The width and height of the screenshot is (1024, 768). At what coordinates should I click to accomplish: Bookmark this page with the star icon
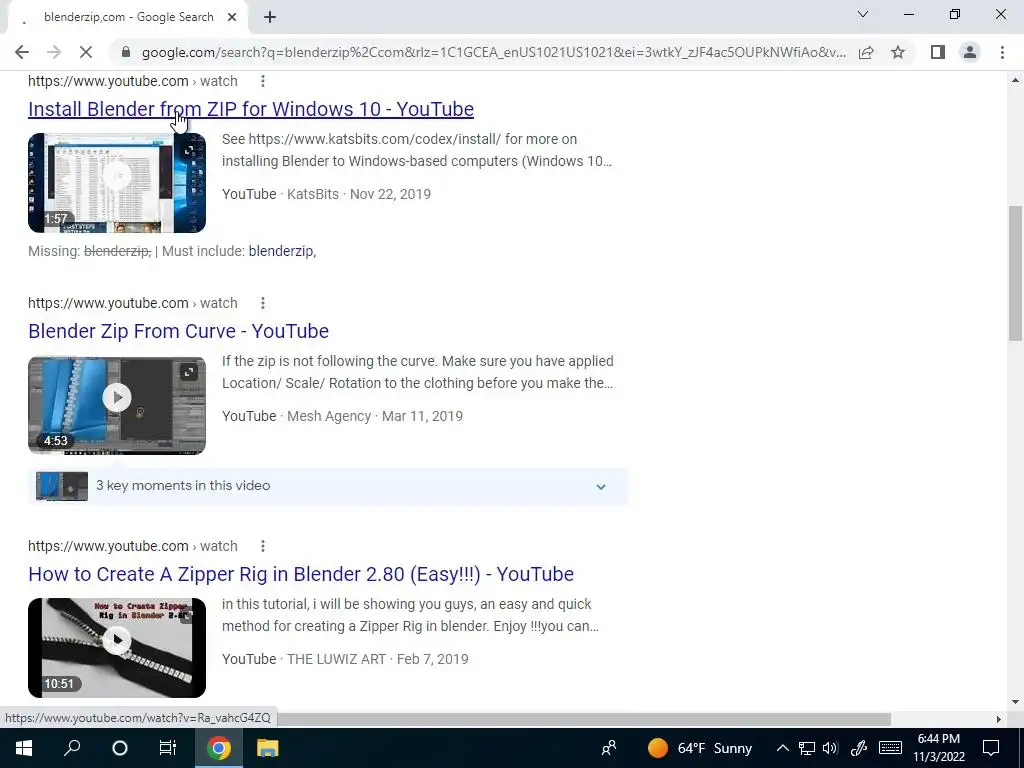898,52
